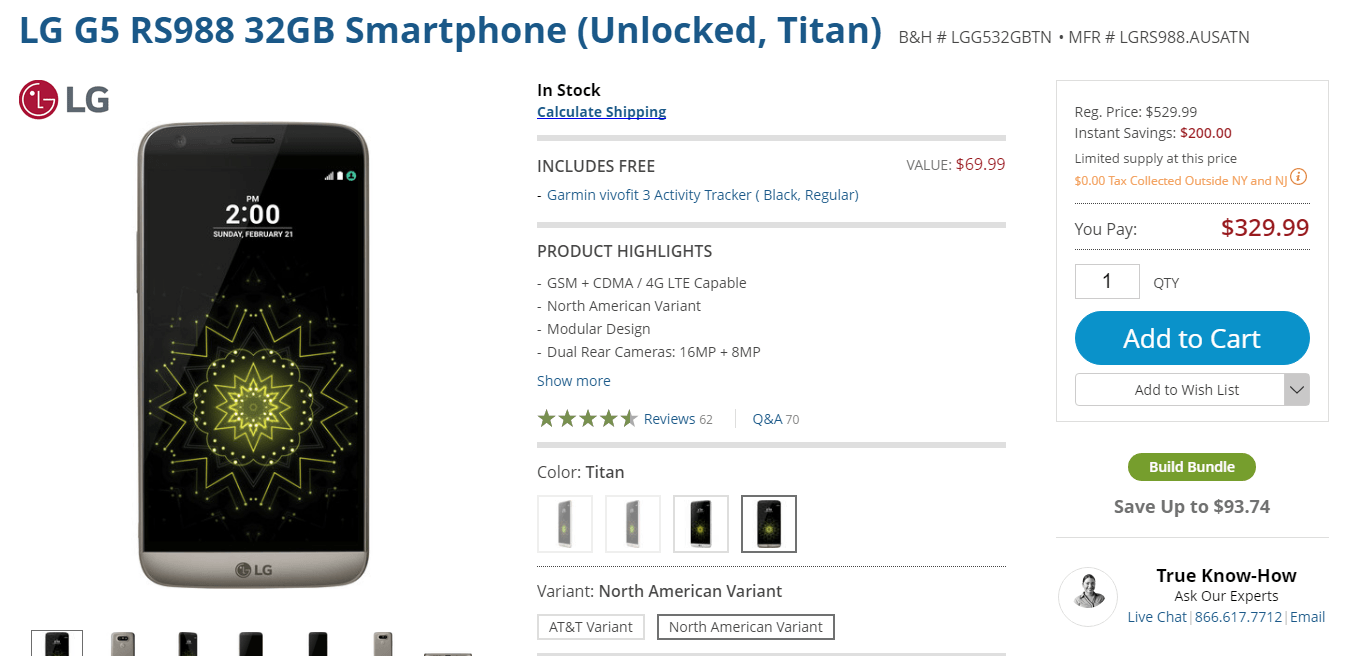Click the tax info circle icon
This screenshot has height=656, width=1359.
[1298, 178]
